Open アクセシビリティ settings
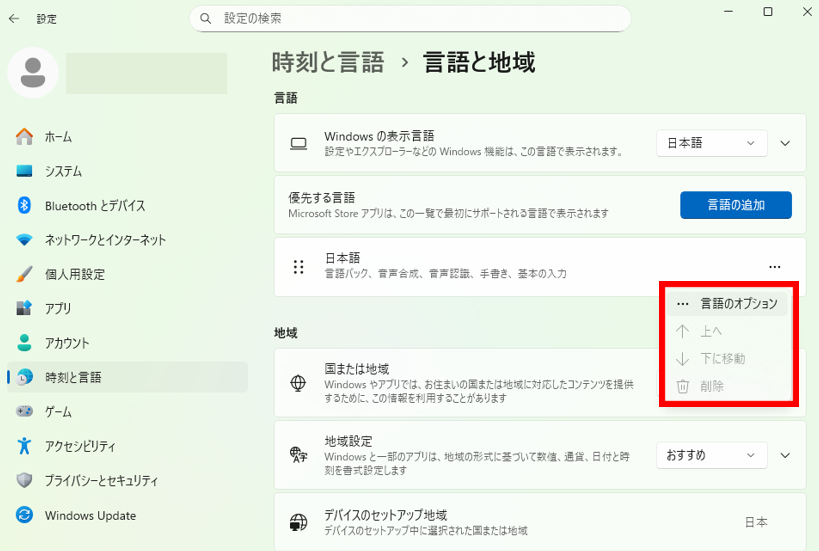The height and width of the screenshot is (551, 819). 80,446
